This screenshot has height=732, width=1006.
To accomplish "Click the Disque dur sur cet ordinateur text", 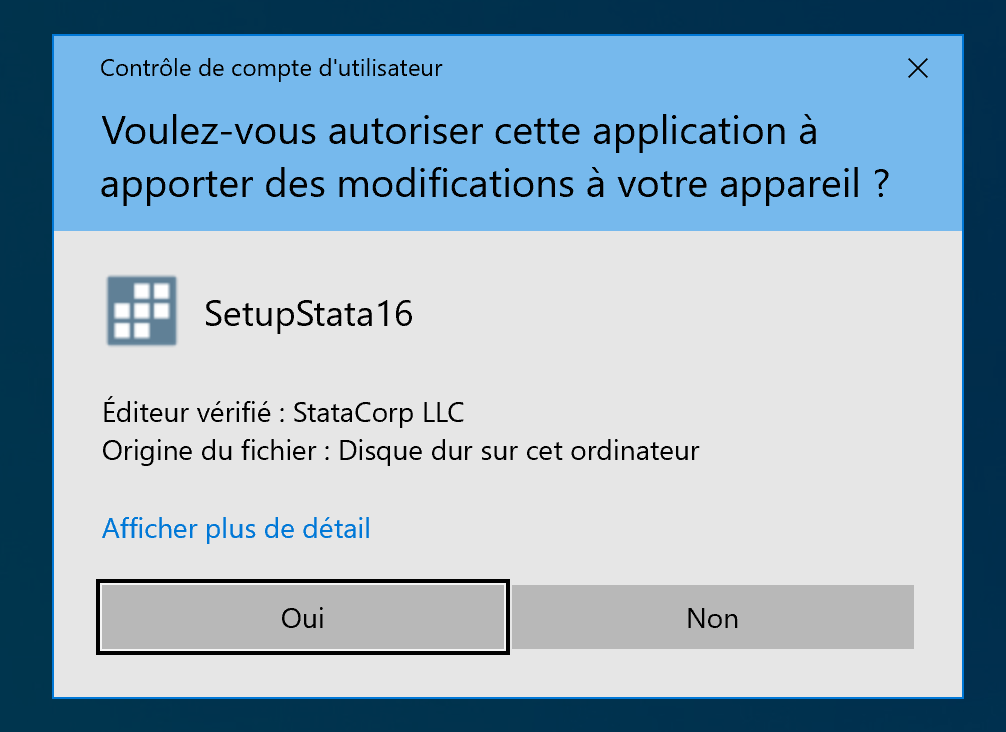I will point(519,450).
